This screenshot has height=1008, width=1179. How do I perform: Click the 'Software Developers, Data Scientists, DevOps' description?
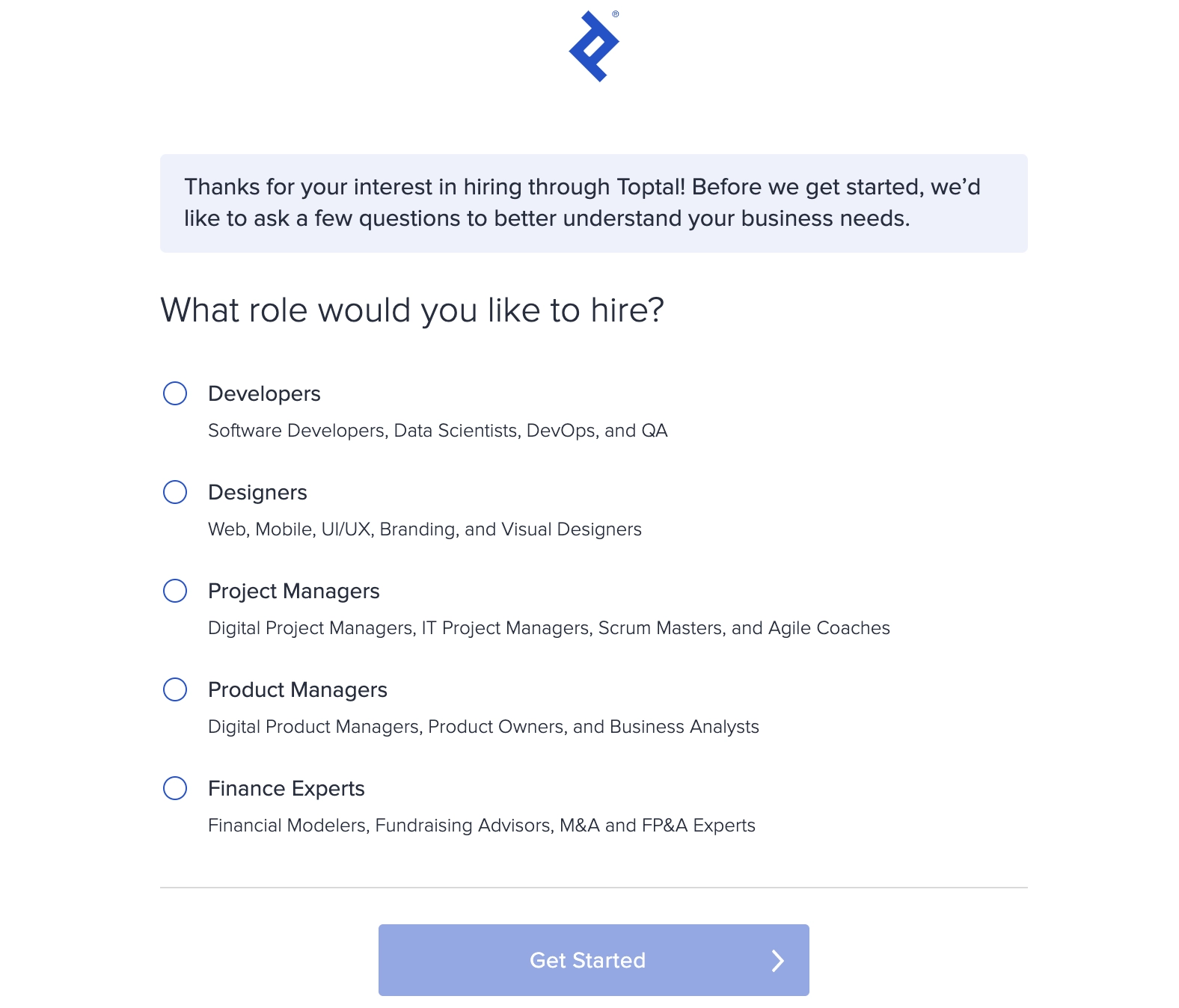tap(438, 431)
